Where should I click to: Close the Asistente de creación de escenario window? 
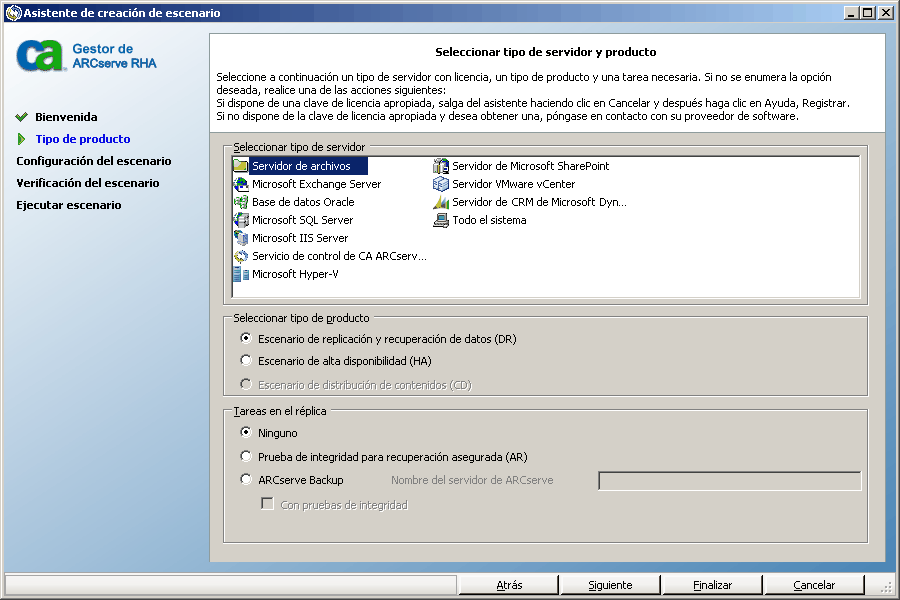(886, 13)
